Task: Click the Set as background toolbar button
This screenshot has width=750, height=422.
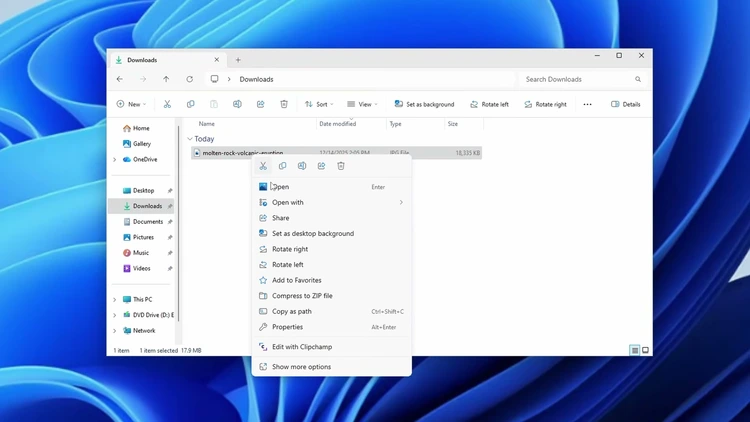Action: [424, 104]
